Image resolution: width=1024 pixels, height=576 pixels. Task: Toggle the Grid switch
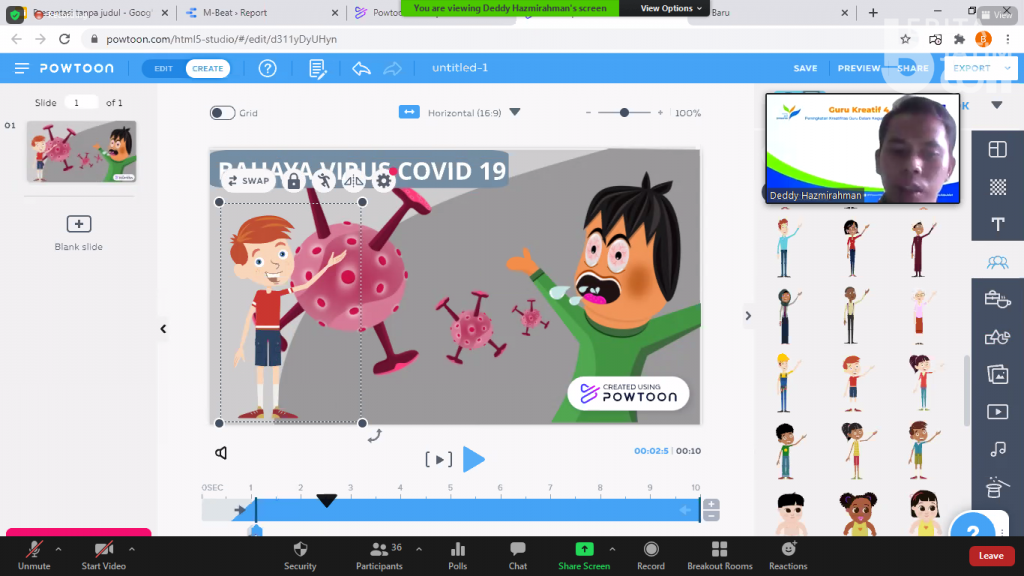pyautogui.click(x=222, y=113)
